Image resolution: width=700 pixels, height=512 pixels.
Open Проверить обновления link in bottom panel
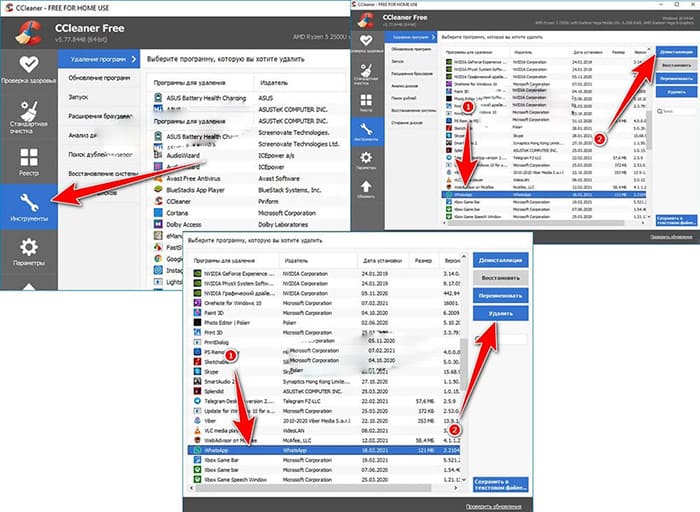[x=493, y=506]
